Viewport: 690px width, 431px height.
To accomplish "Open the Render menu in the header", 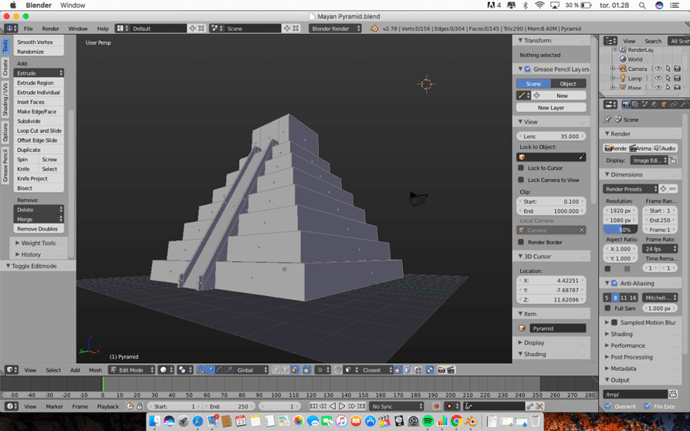I will (x=50, y=29).
